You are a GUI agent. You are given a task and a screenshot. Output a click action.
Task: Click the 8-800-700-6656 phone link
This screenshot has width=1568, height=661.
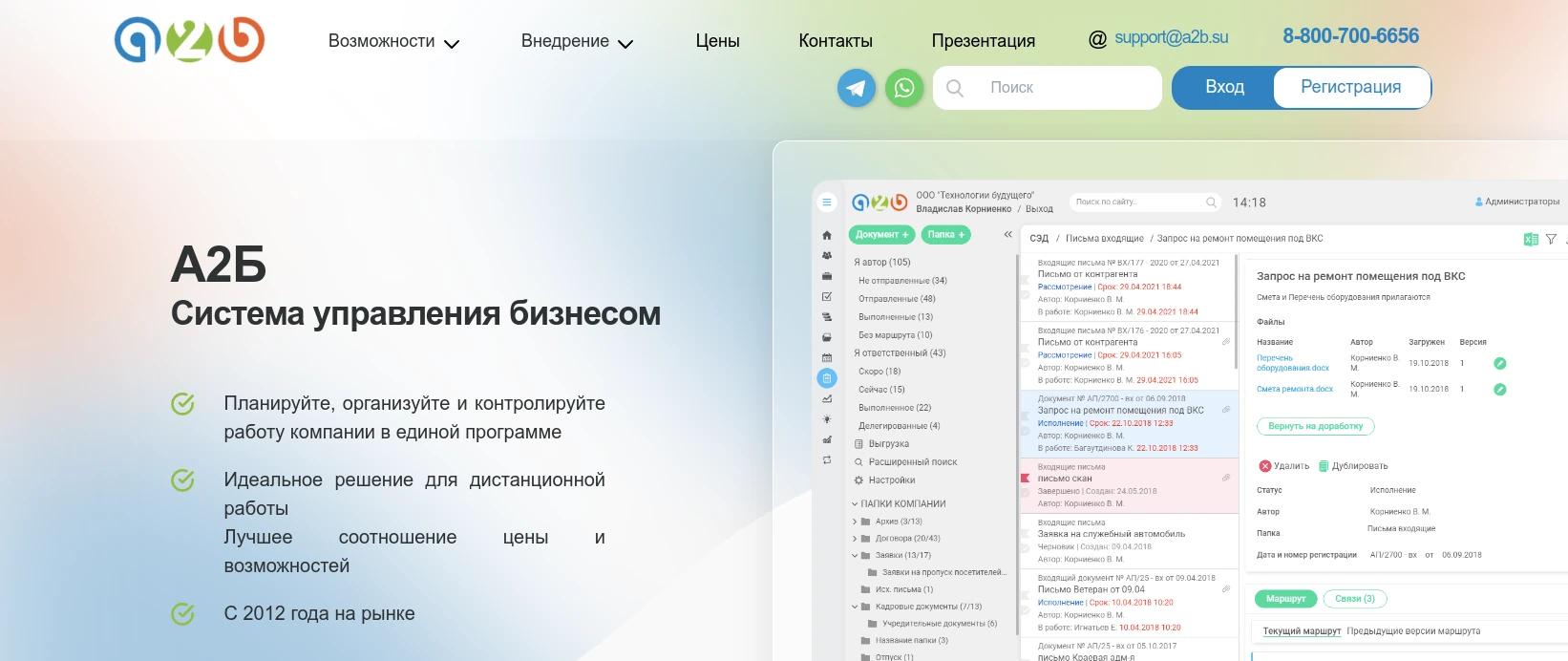1350,36
